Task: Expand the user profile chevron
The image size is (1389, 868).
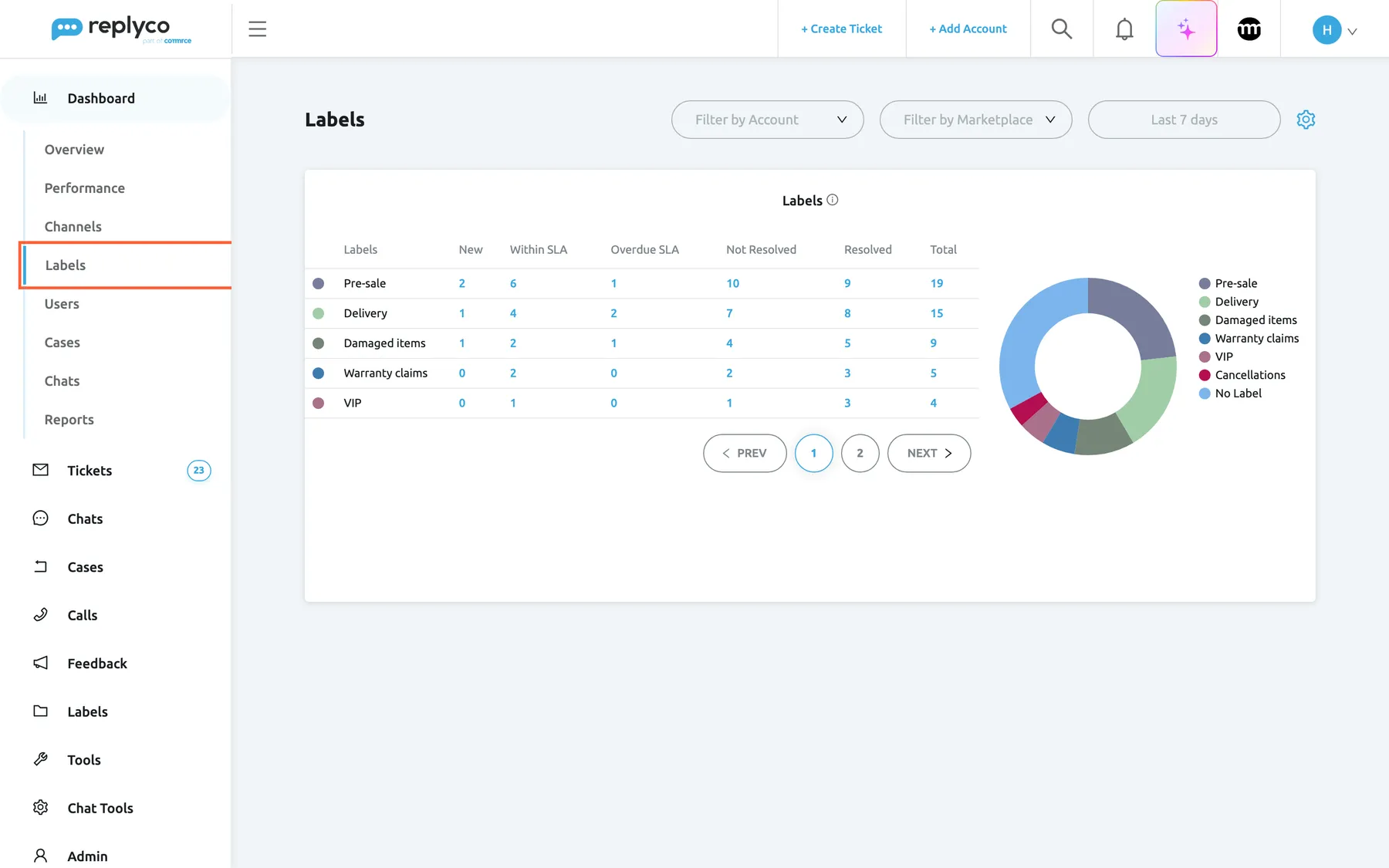Action: click(1352, 32)
